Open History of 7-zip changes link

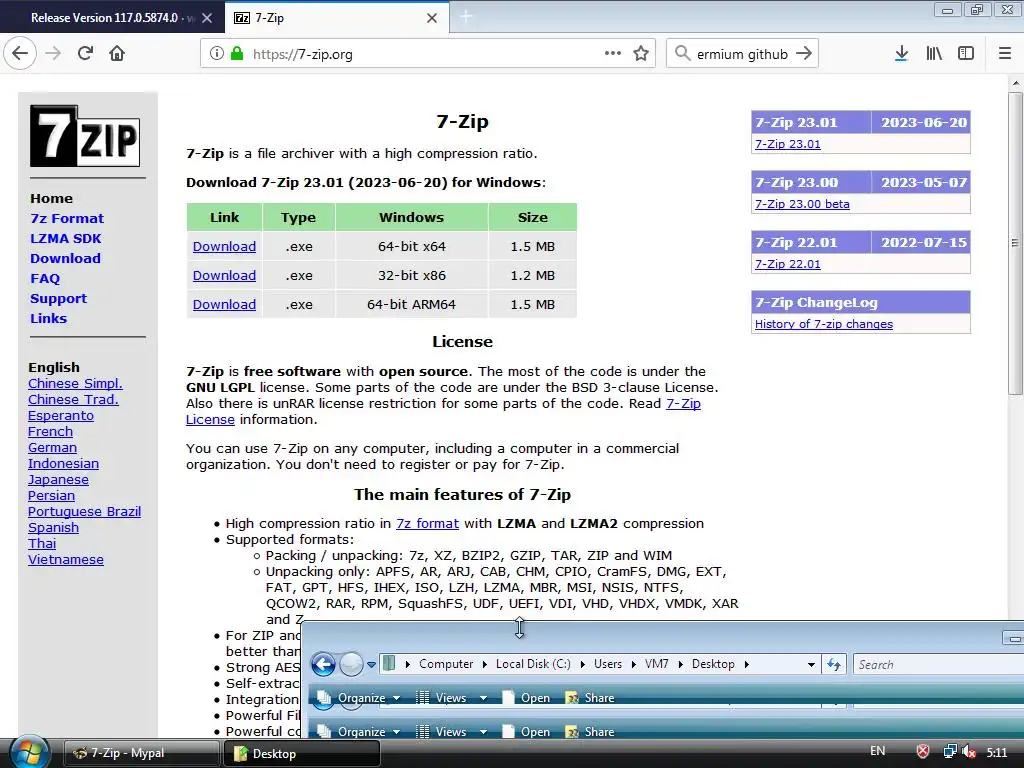point(824,324)
